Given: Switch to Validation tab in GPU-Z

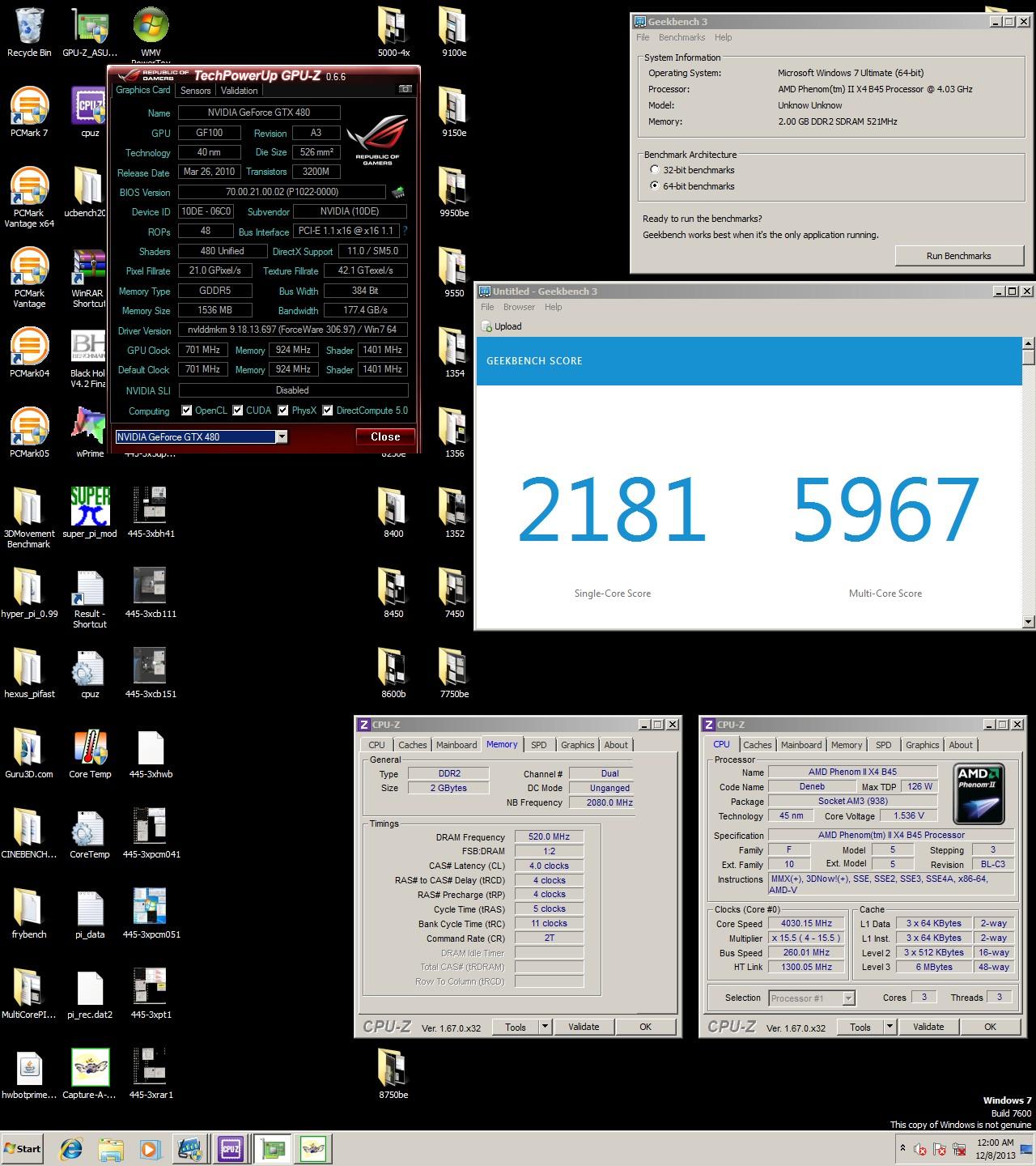Looking at the screenshot, I should tap(240, 91).
